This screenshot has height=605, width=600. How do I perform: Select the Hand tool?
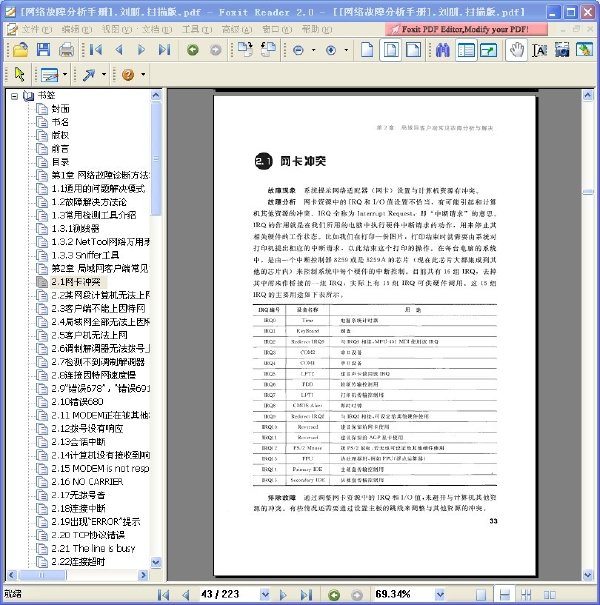click(517, 50)
